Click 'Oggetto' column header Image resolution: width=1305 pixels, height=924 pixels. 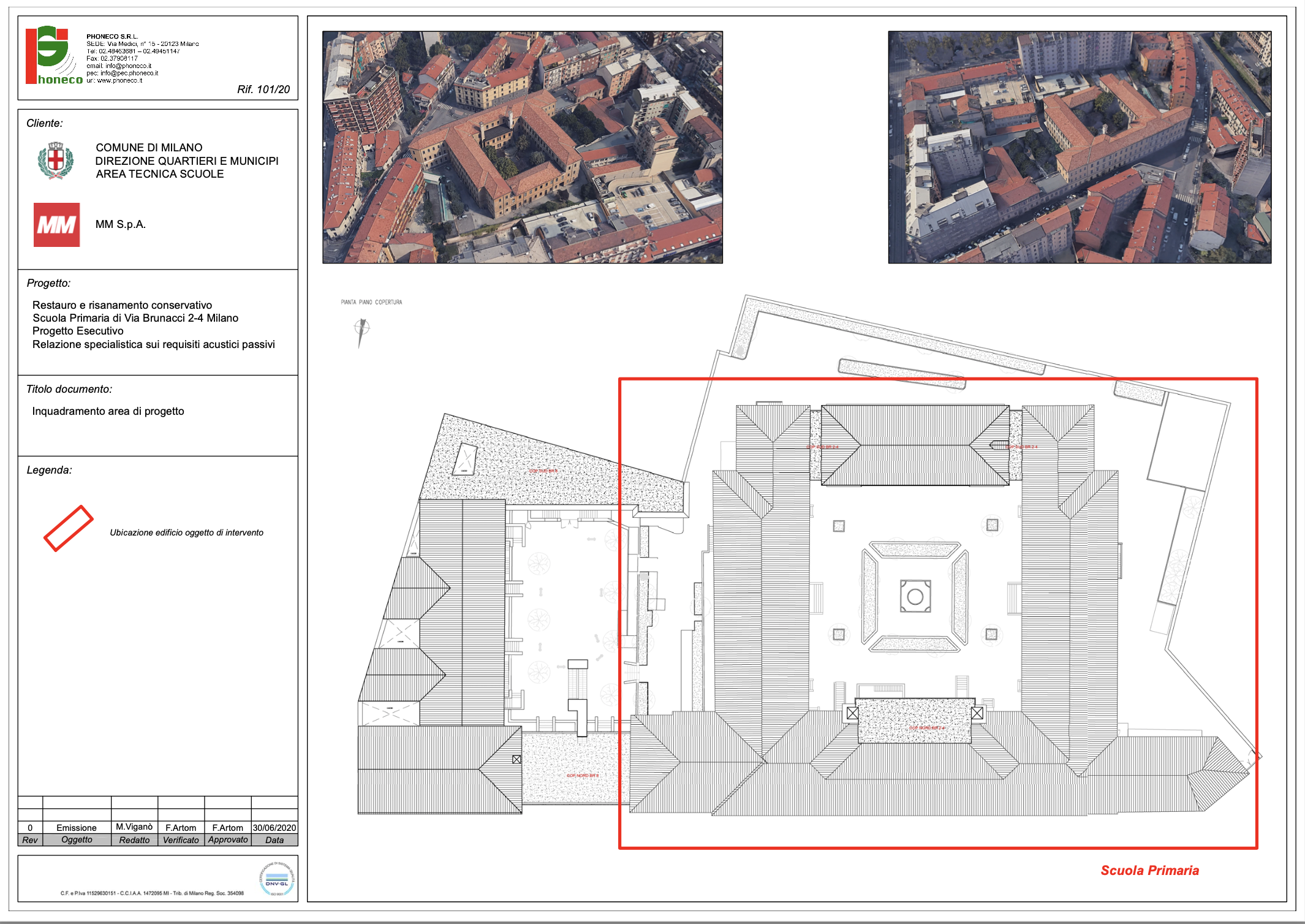click(77, 840)
